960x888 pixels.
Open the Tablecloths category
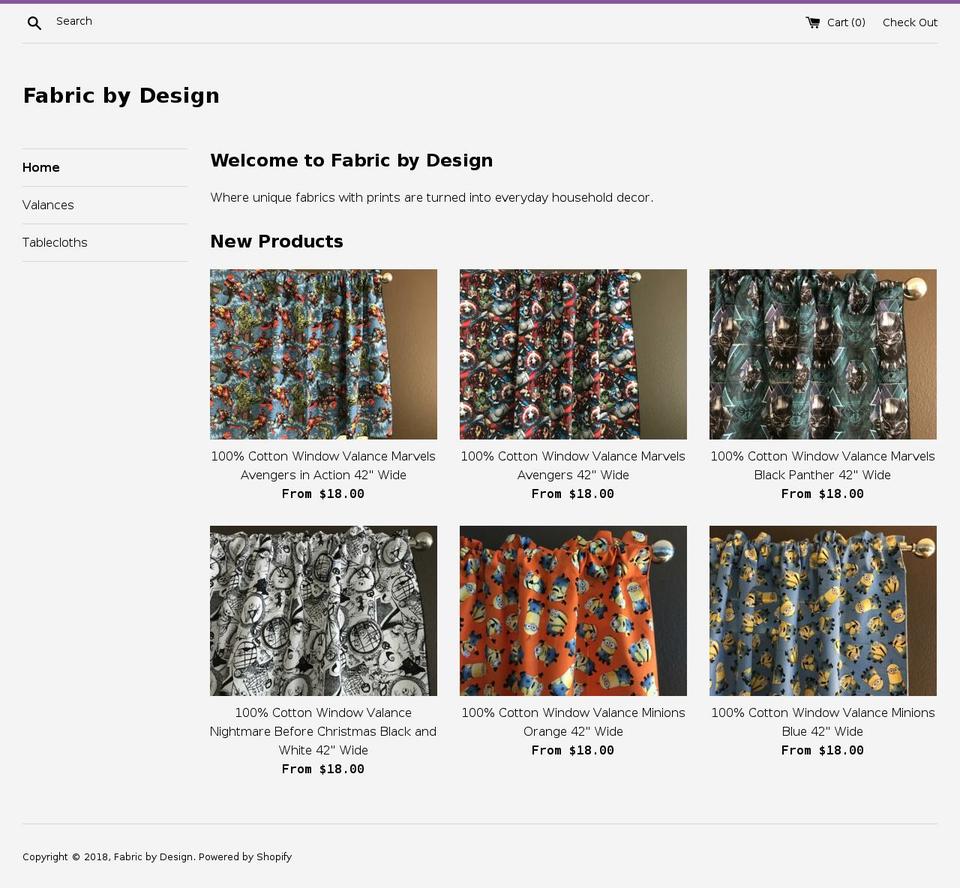pyautogui.click(x=54, y=243)
